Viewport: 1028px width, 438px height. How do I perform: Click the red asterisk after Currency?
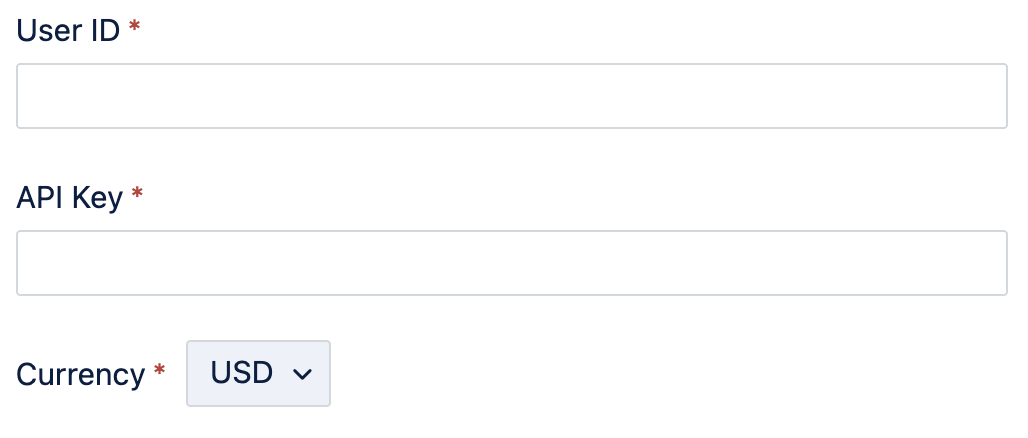(x=160, y=372)
